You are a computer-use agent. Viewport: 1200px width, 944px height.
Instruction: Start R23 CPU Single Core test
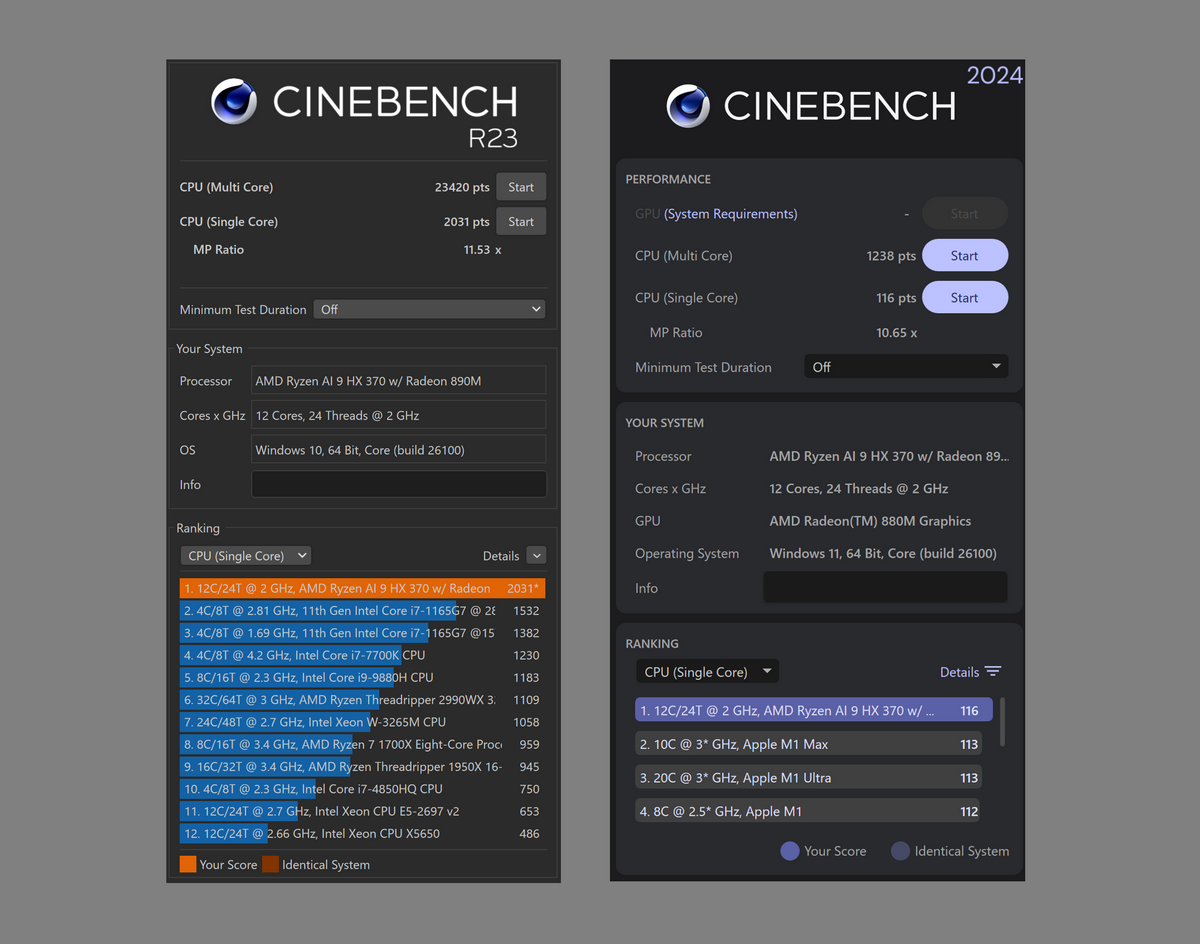click(521, 222)
